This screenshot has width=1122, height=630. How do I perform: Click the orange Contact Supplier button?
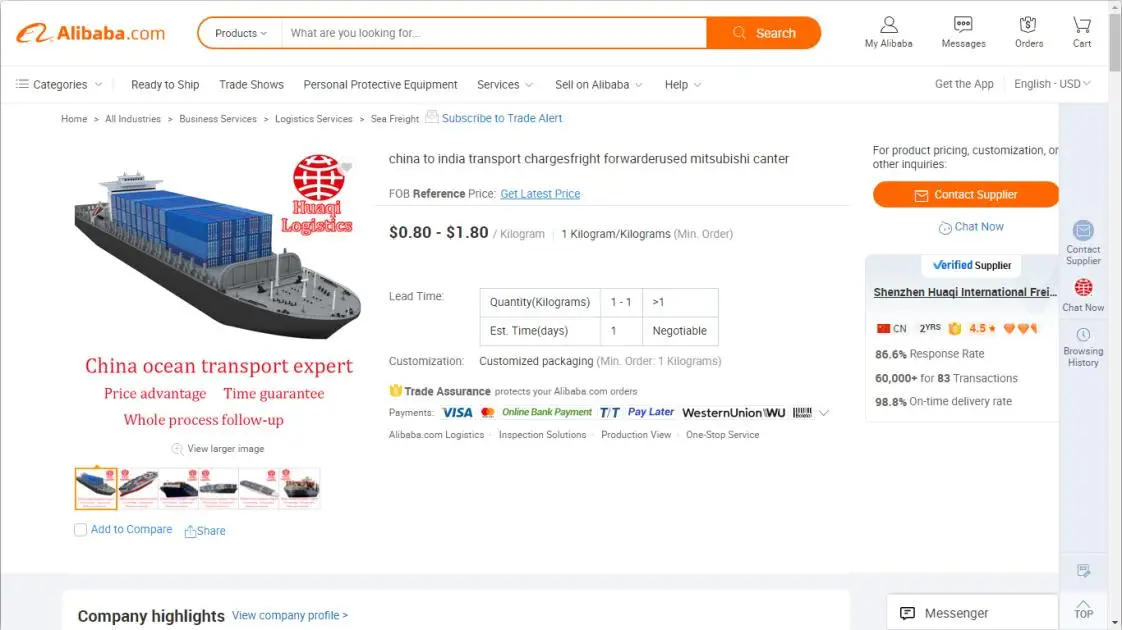click(965, 195)
